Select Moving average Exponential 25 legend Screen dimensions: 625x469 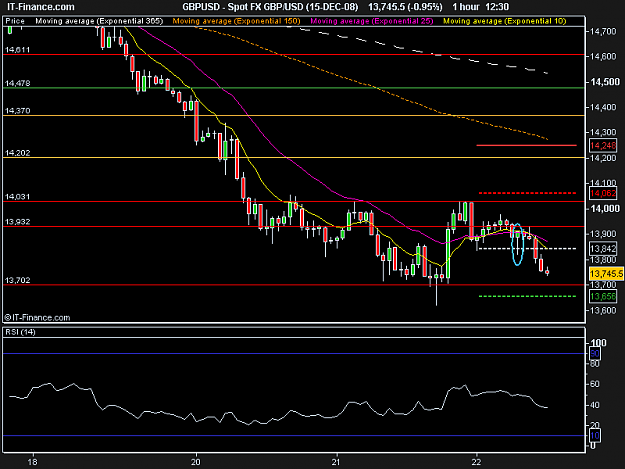[371, 21]
